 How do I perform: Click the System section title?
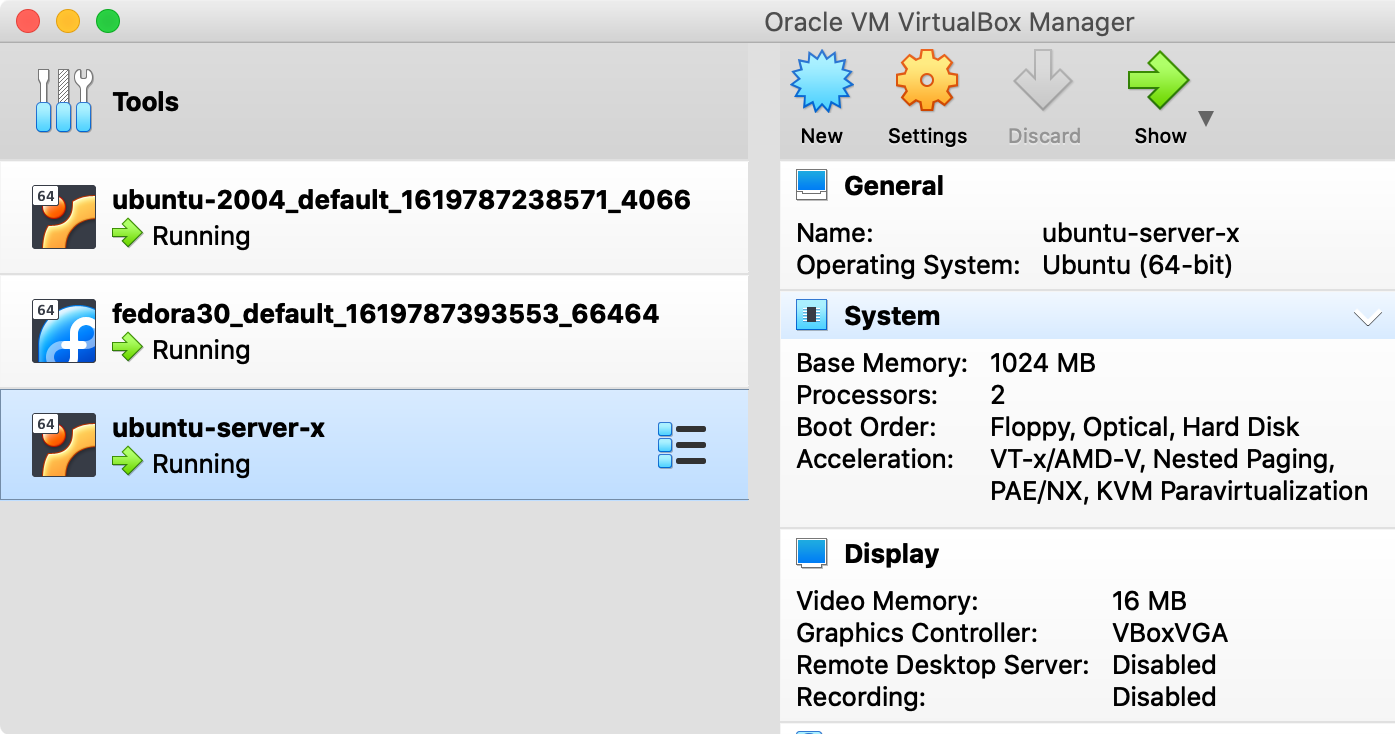(x=891, y=317)
